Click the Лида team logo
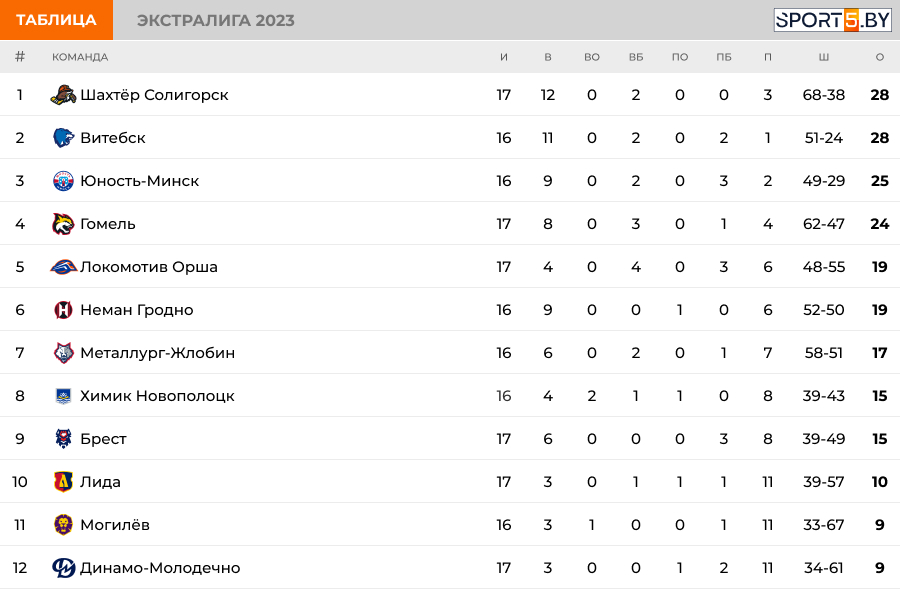The width and height of the screenshot is (900, 589). tap(63, 482)
